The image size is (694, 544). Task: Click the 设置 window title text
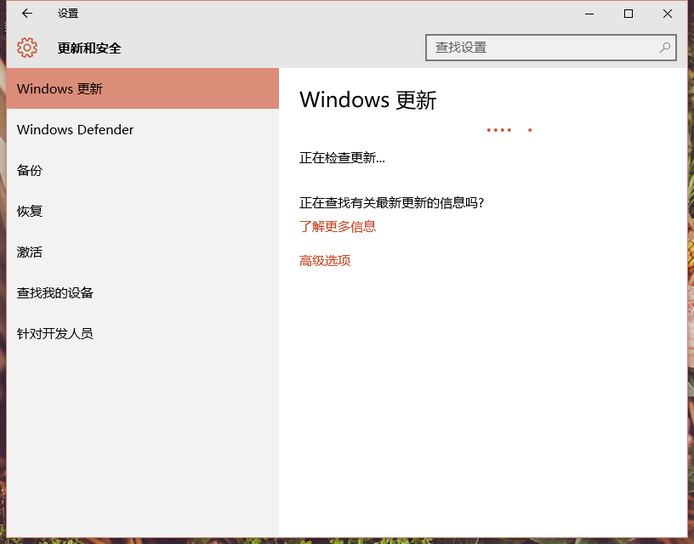point(68,14)
